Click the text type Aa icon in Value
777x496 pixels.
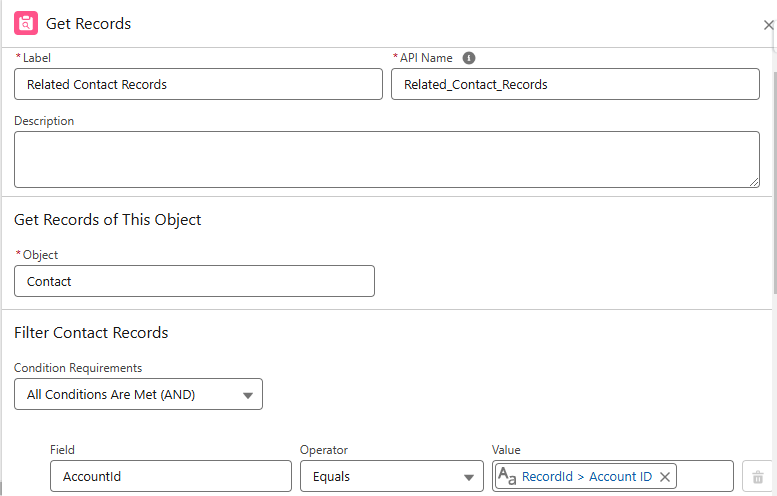(507, 476)
